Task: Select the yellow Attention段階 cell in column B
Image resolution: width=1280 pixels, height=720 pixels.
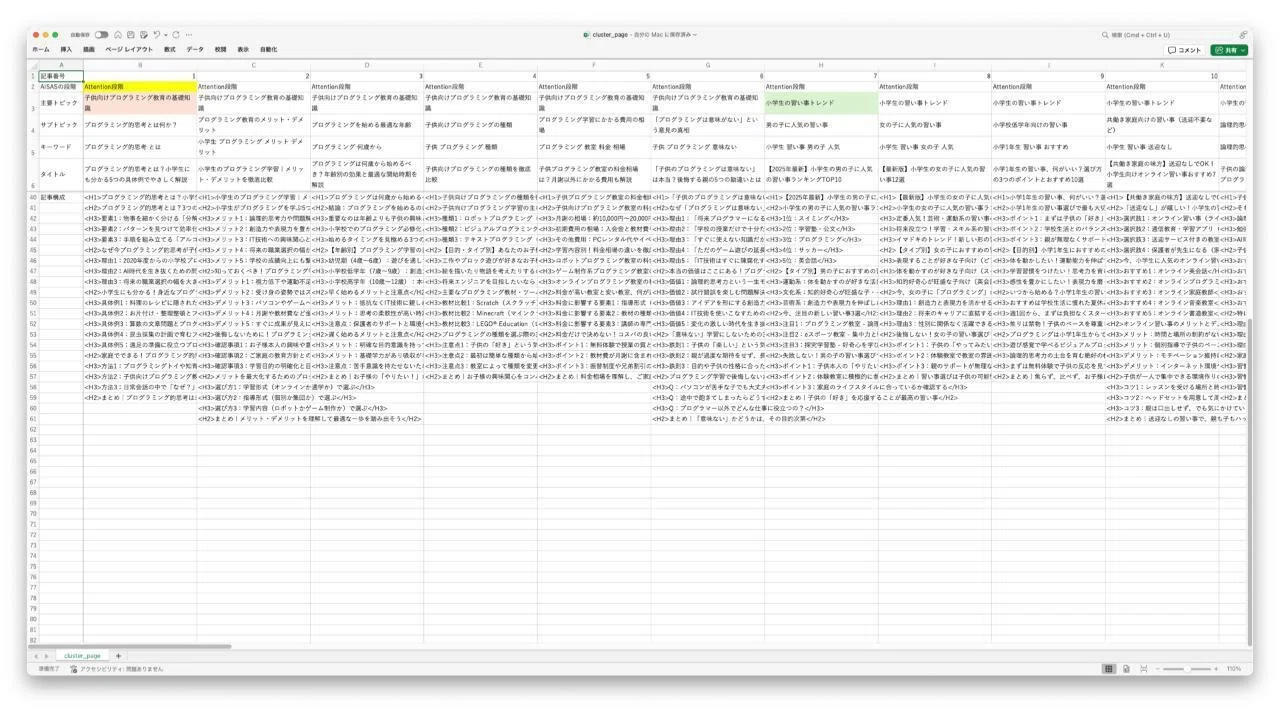Action: pyautogui.click(x=140, y=87)
